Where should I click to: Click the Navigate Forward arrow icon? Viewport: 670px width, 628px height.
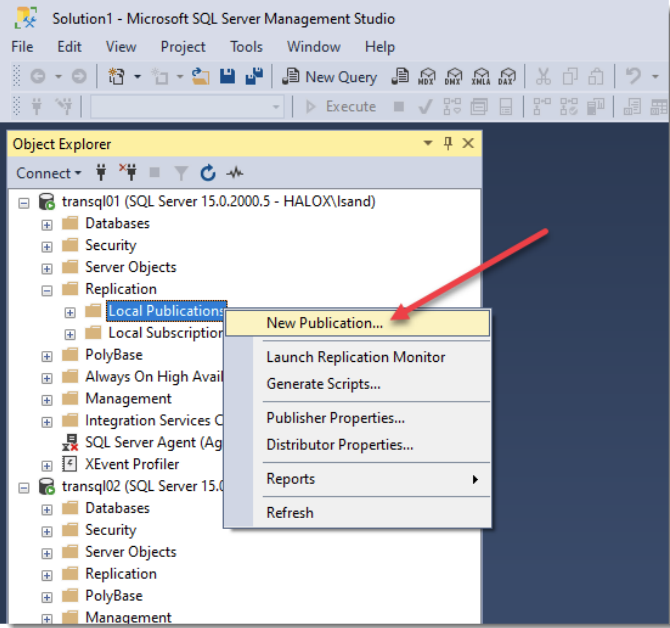[79, 77]
